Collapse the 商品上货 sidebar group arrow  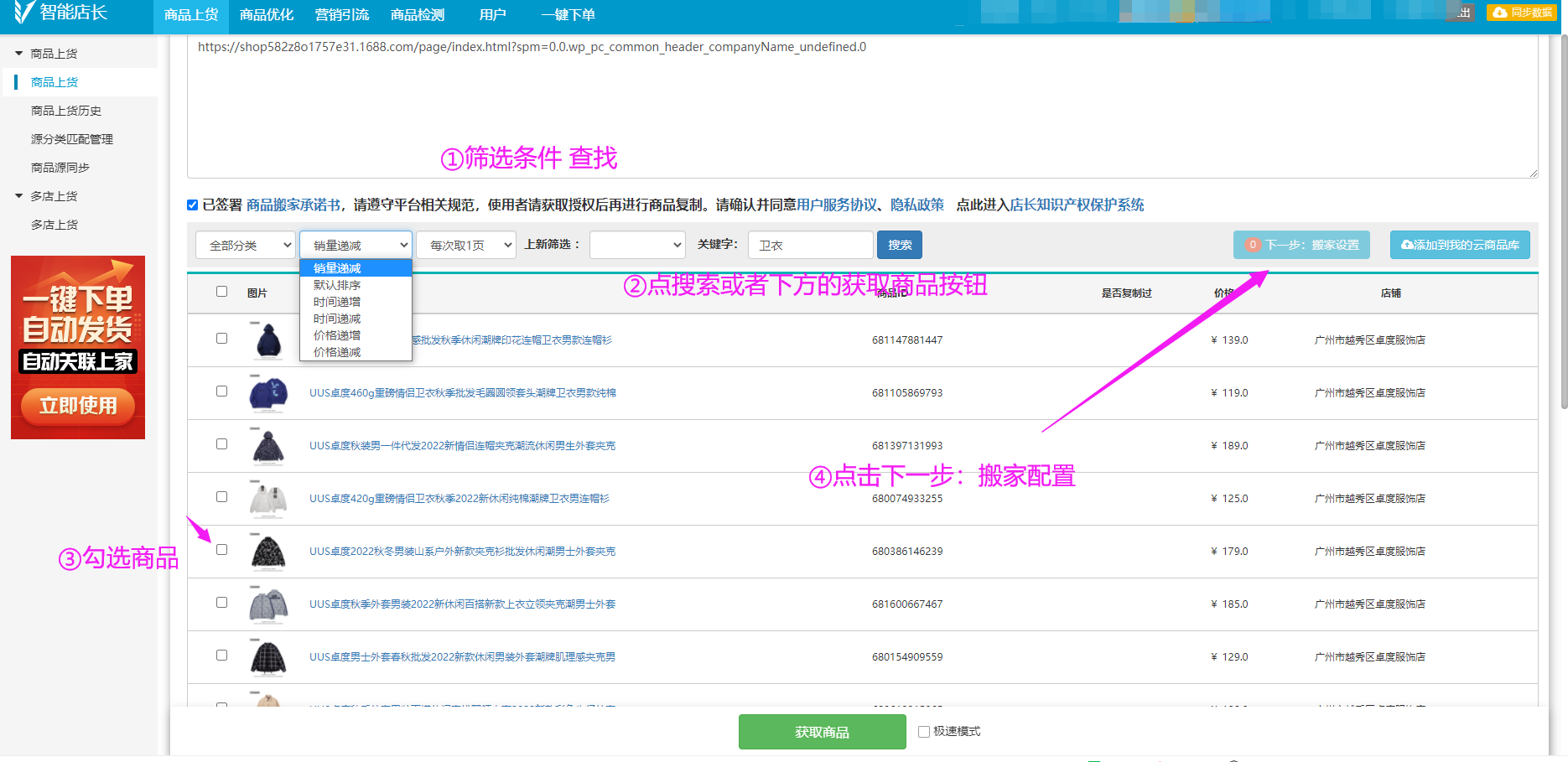[18, 54]
